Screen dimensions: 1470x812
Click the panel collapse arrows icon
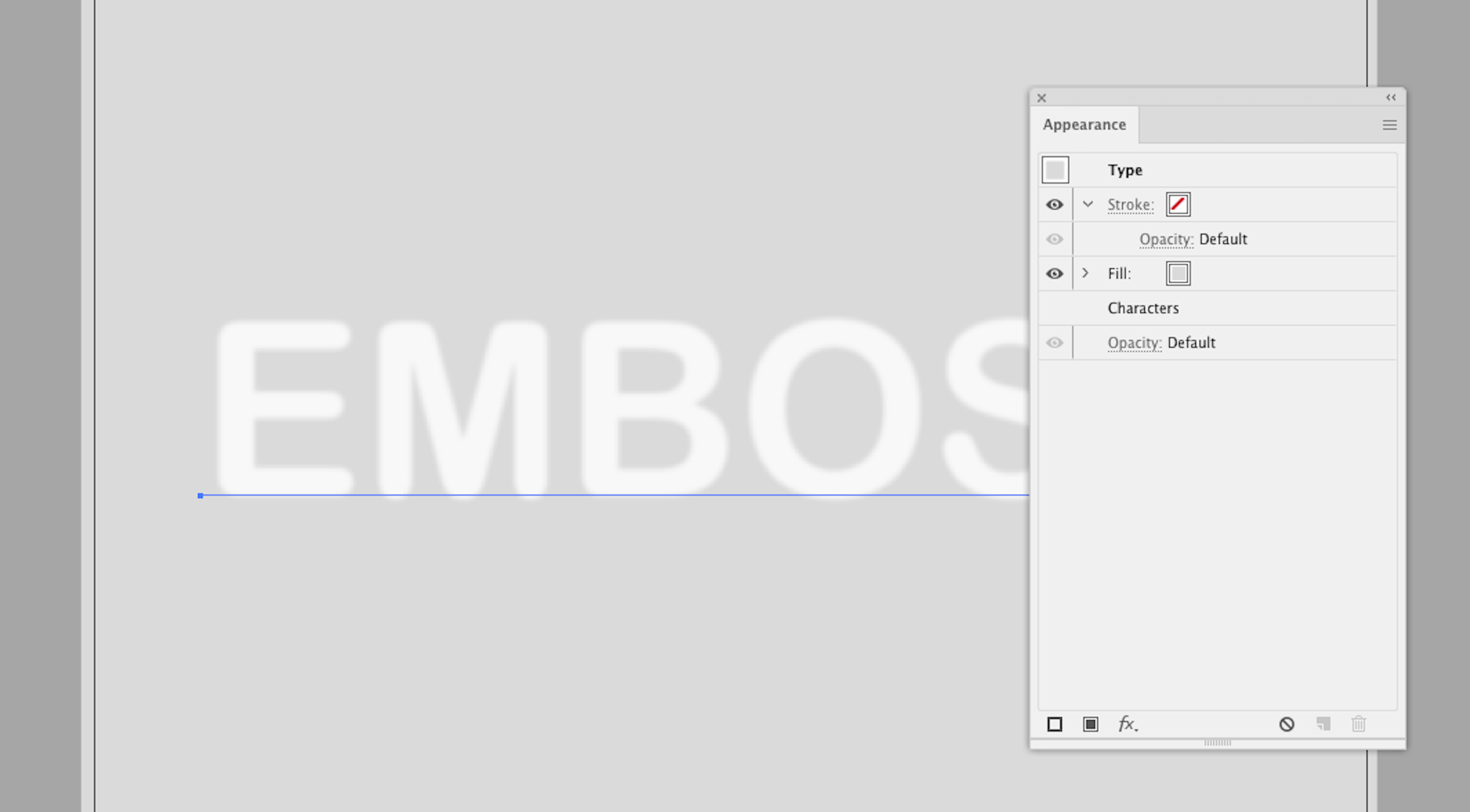tap(1391, 97)
